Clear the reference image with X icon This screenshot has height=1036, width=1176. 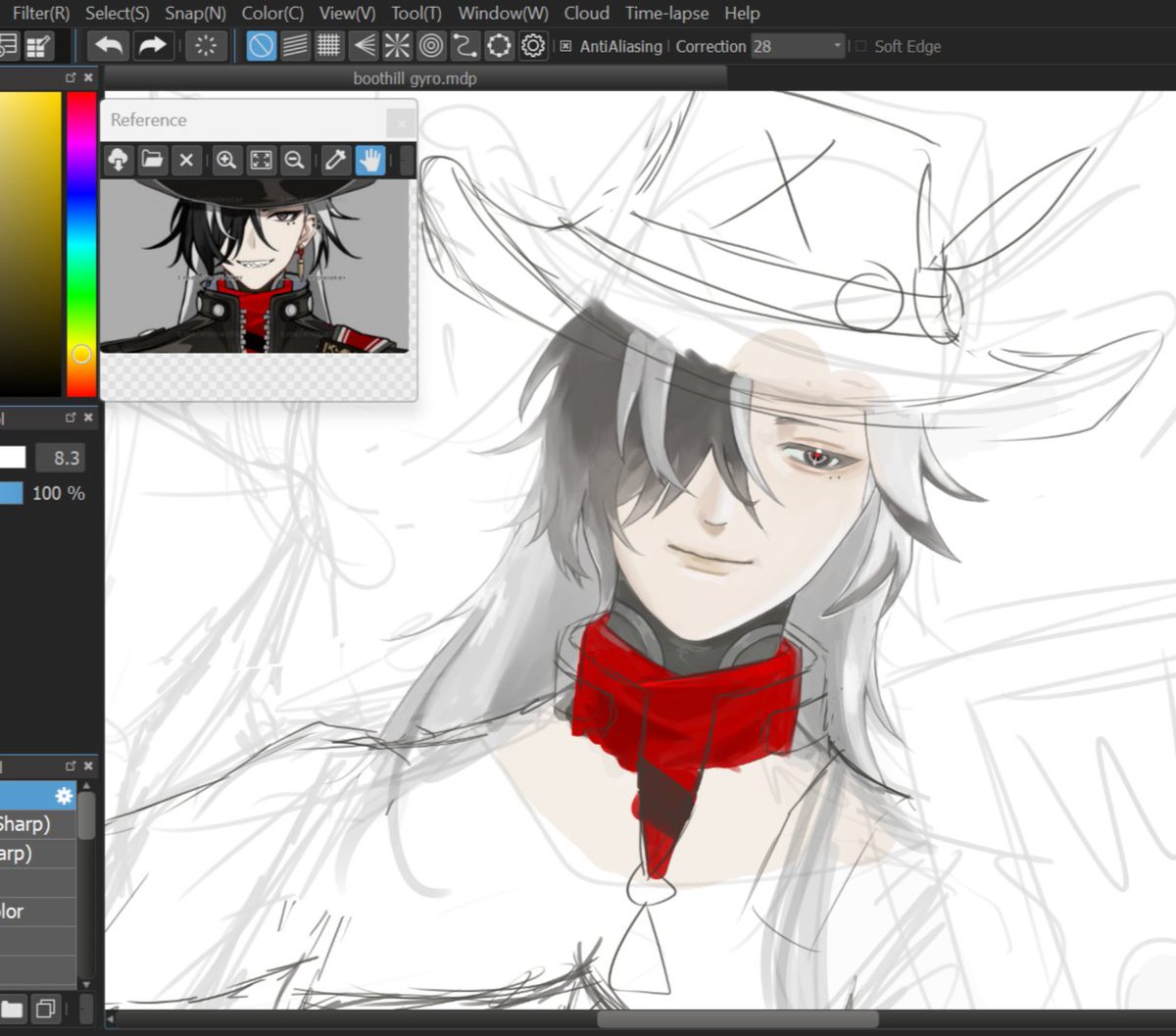pos(186,160)
